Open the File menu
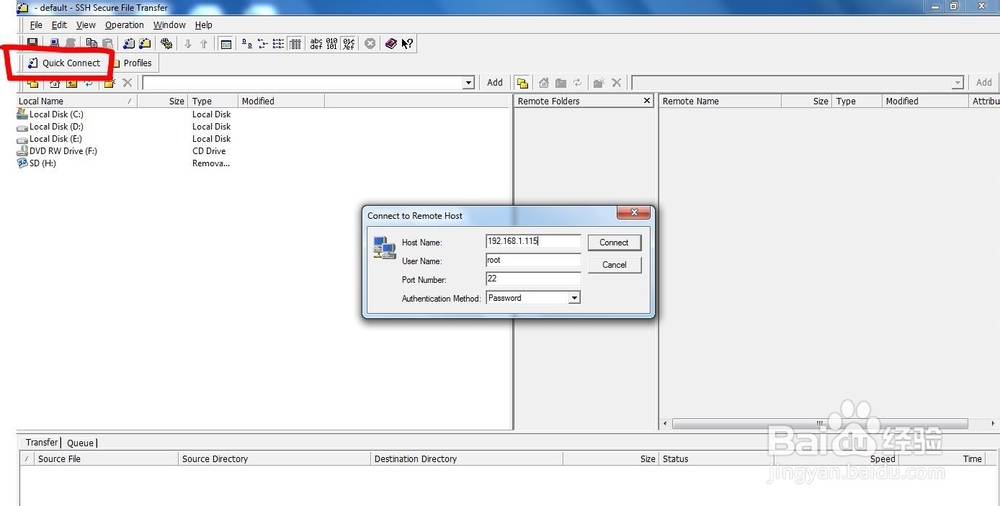 [36, 25]
